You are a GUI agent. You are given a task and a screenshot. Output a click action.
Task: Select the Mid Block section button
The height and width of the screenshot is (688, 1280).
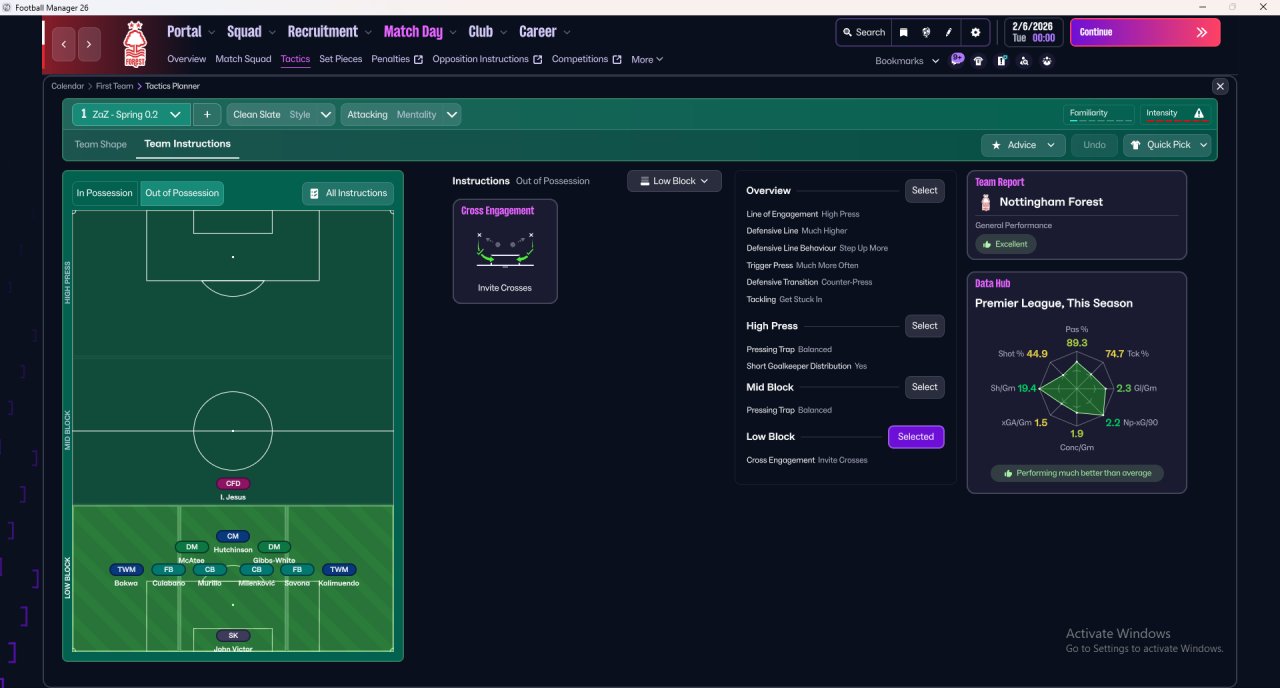925,387
